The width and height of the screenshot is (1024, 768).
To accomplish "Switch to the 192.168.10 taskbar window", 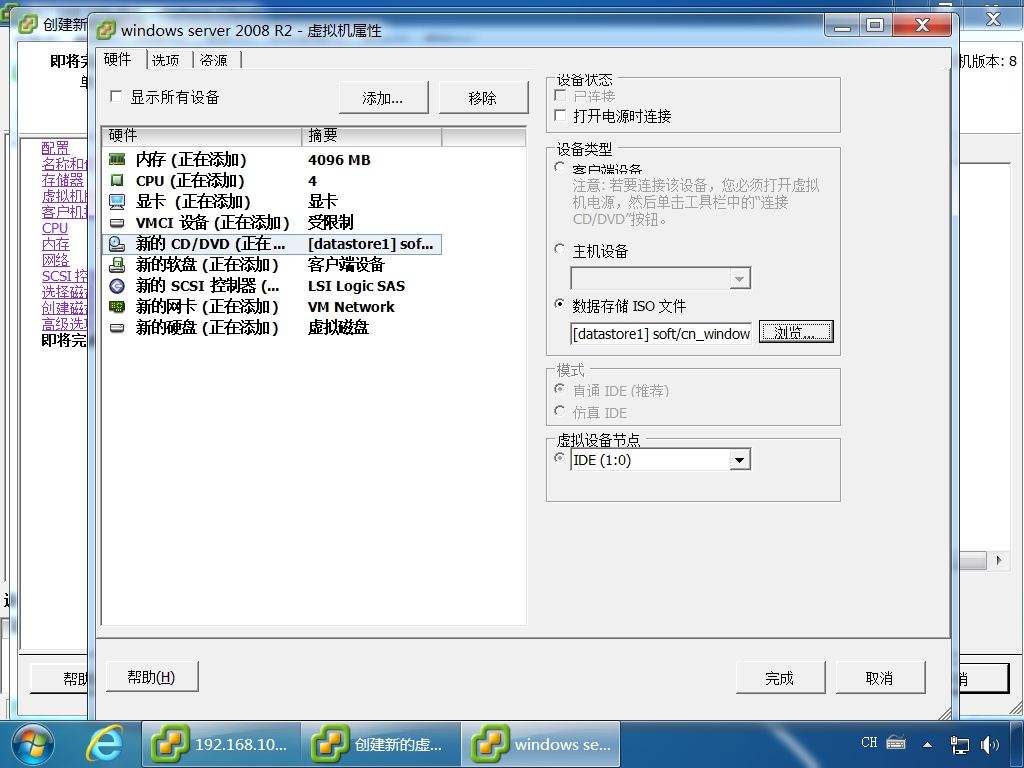I will [x=221, y=744].
